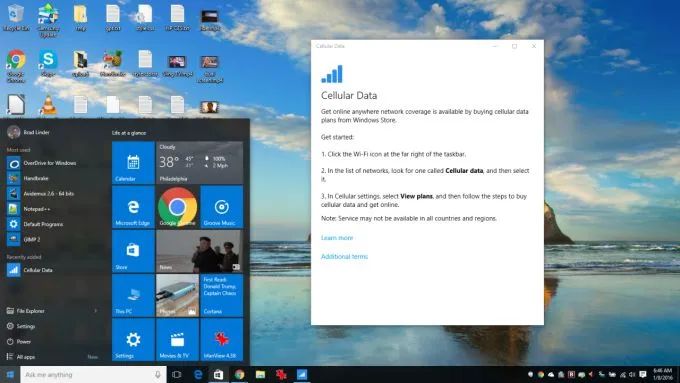
Task: Open Notepad++ from Most used
Action: coord(29,209)
